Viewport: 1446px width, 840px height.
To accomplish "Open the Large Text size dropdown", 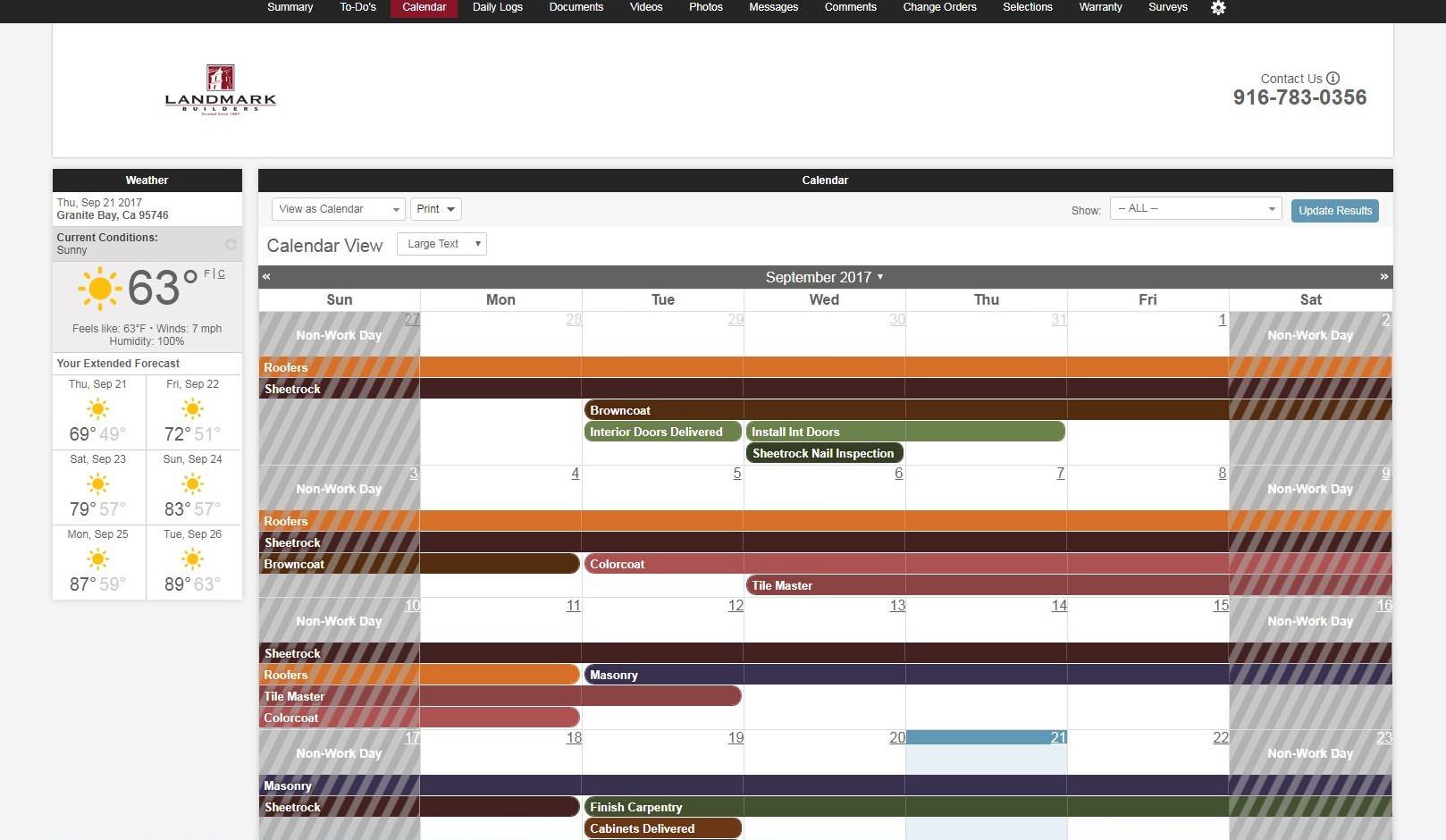I will point(441,244).
